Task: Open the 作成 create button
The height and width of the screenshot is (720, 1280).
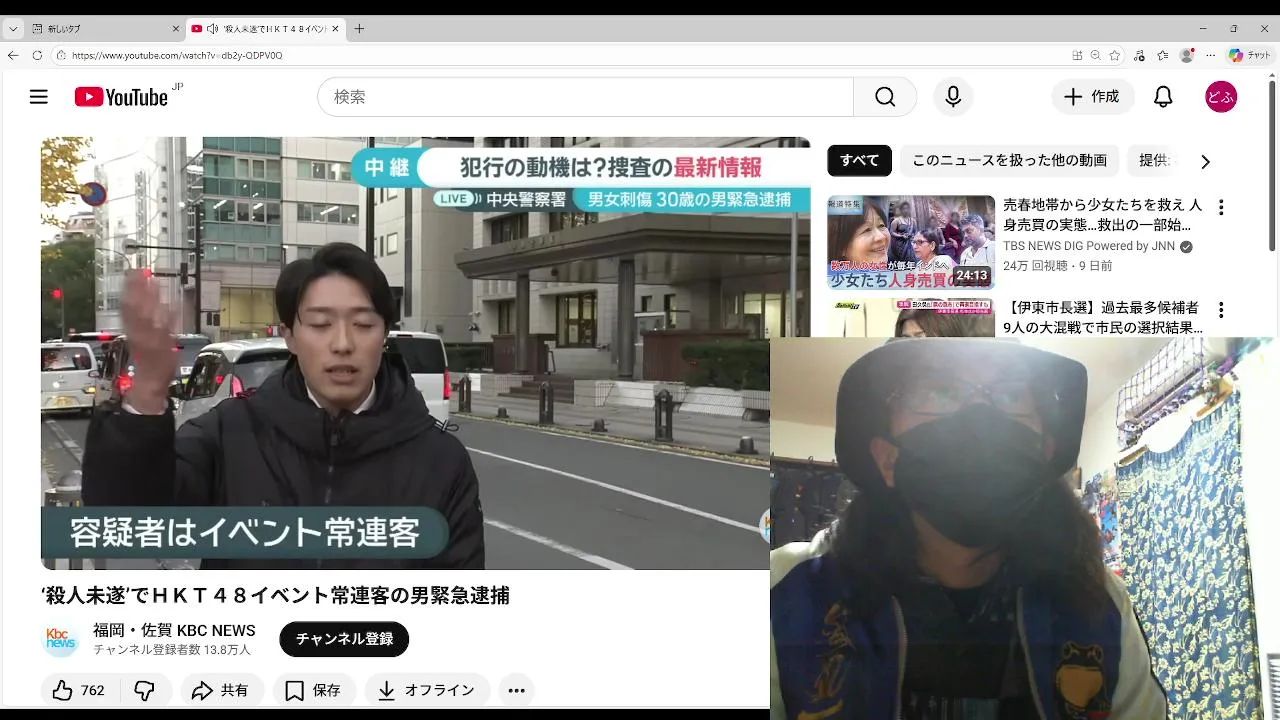Action: point(1092,97)
